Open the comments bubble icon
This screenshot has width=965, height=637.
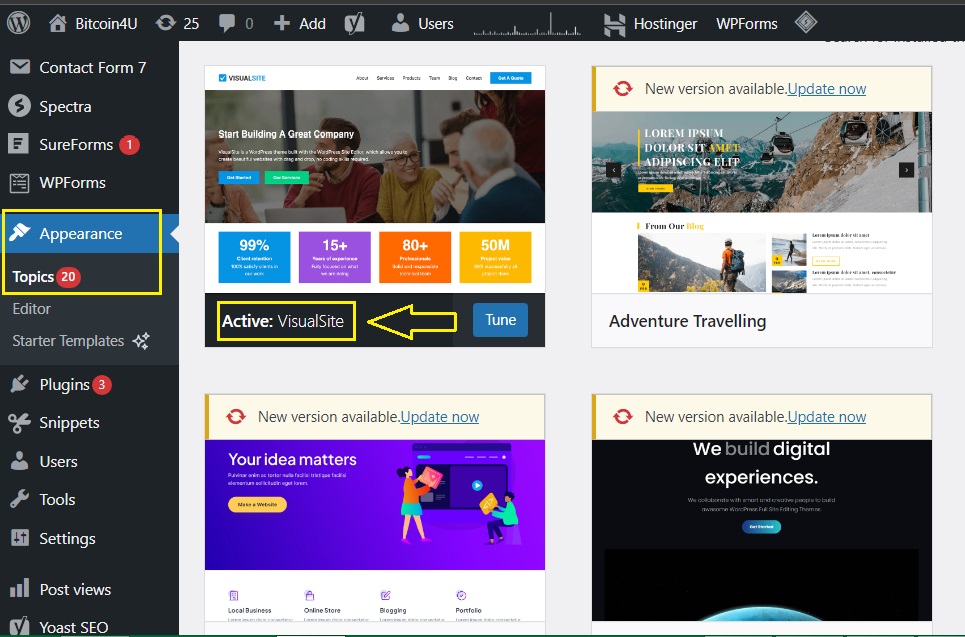[226, 23]
